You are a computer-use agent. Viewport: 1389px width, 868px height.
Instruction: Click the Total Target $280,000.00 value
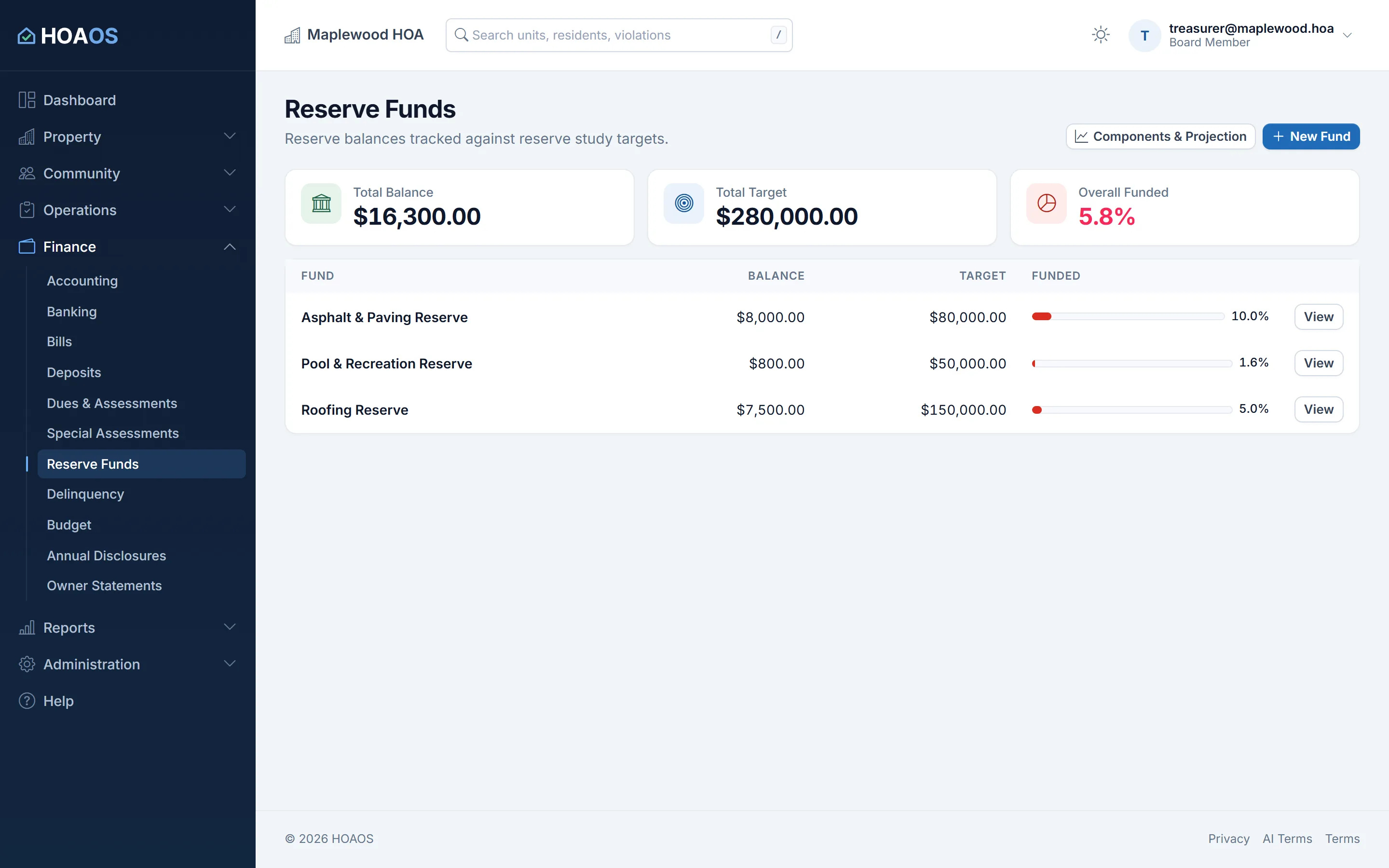point(786,217)
